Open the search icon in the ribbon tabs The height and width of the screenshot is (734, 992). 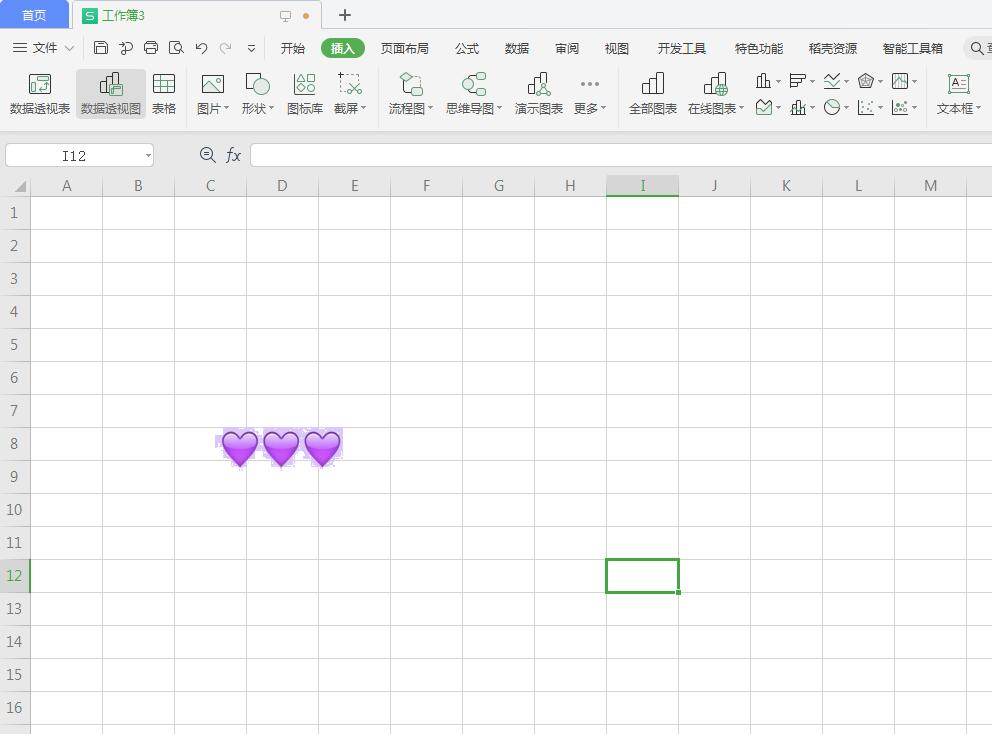click(x=977, y=48)
